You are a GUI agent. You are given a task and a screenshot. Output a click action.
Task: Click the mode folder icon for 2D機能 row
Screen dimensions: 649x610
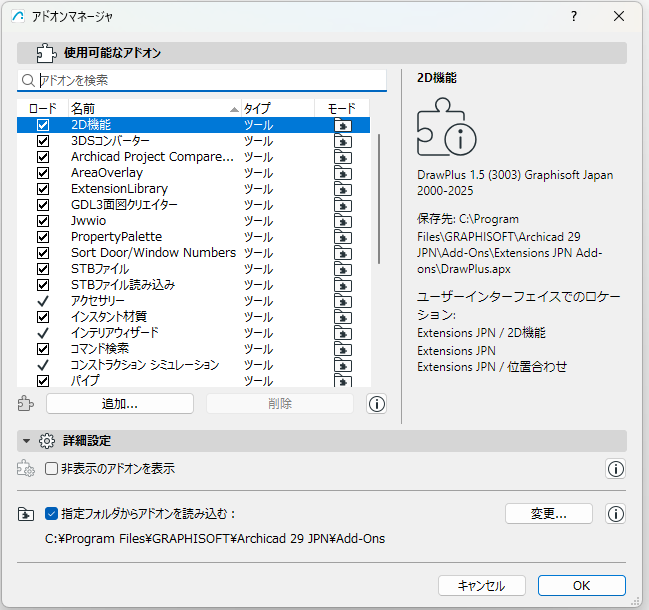[343, 125]
